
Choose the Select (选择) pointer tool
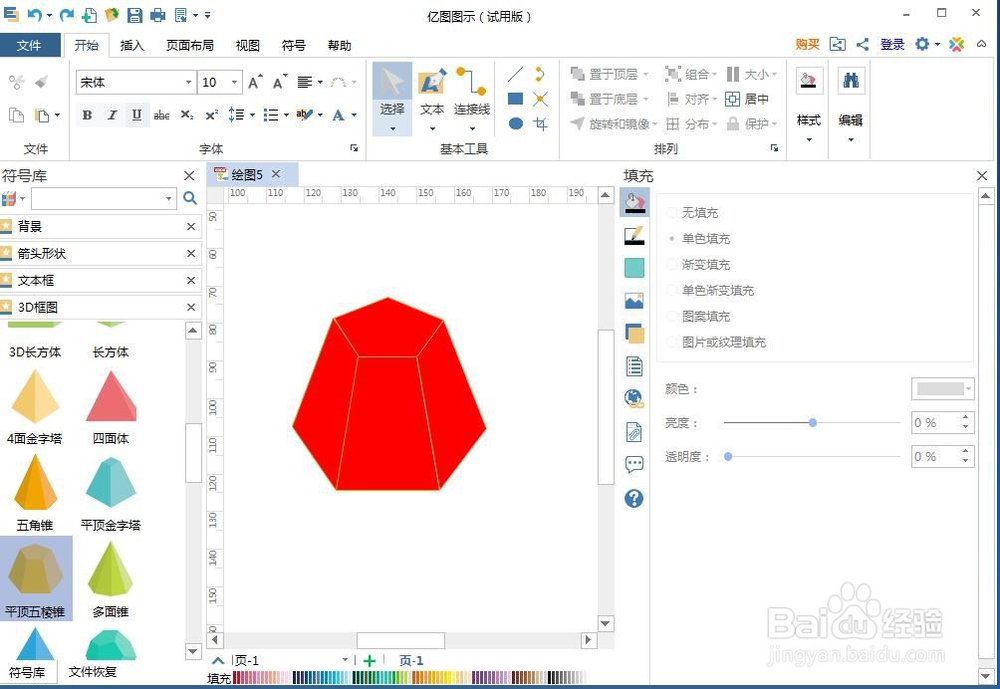pyautogui.click(x=392, y=98)
